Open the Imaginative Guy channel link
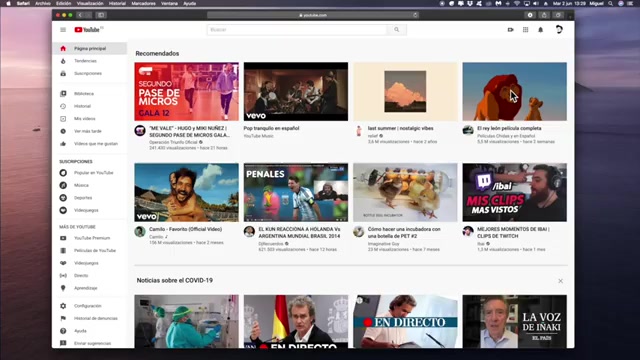Viewport: 640px width, 360px height. click(x=383, y=244)
